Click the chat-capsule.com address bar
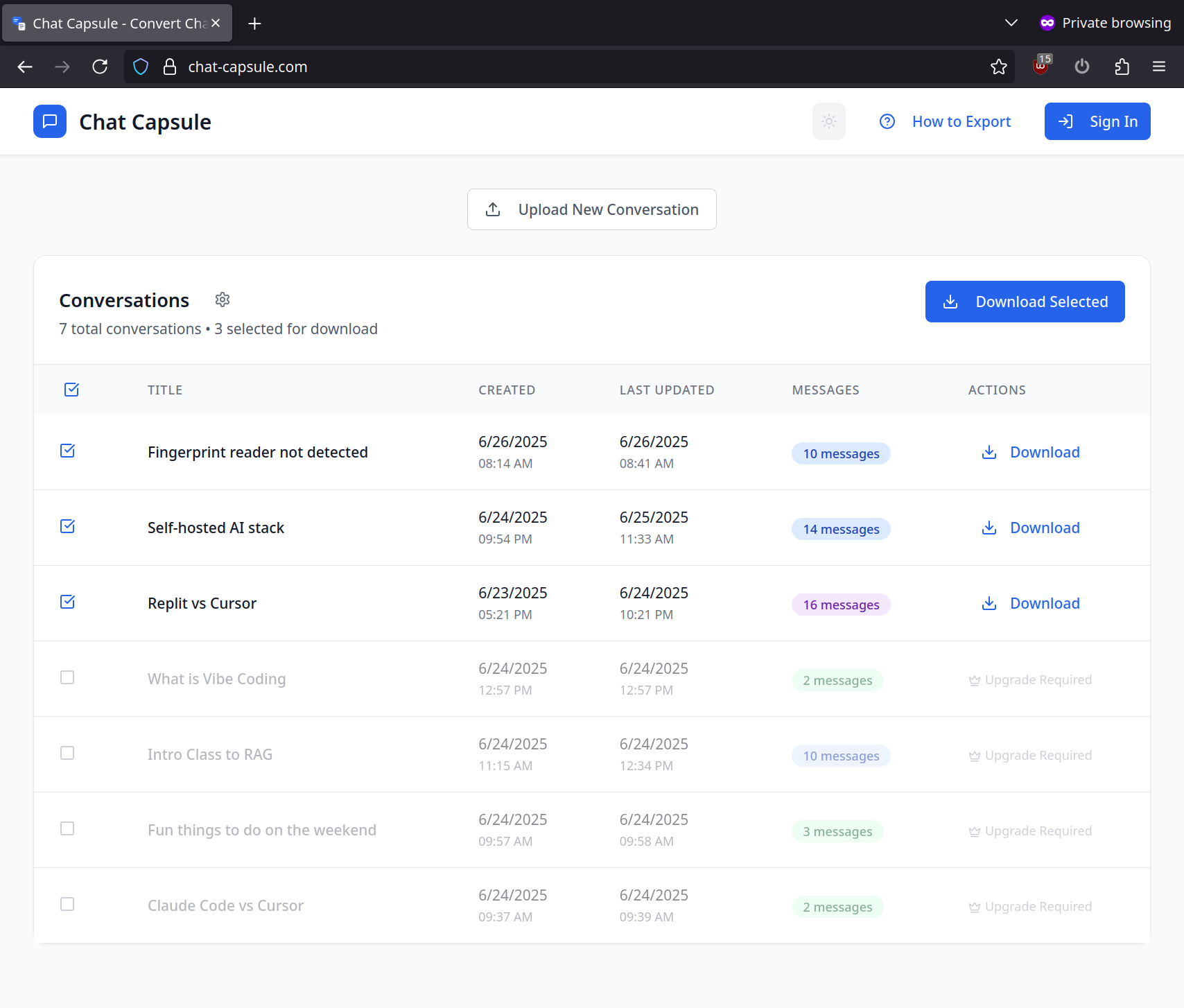The width and height of the screenshot is (1184, 1008). pos(568,67)
